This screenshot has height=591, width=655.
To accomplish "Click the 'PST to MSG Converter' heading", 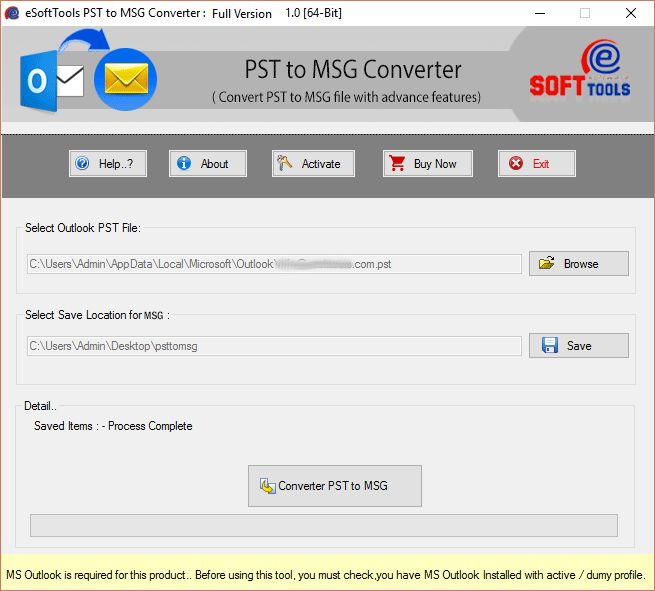I will pos(353,69).
